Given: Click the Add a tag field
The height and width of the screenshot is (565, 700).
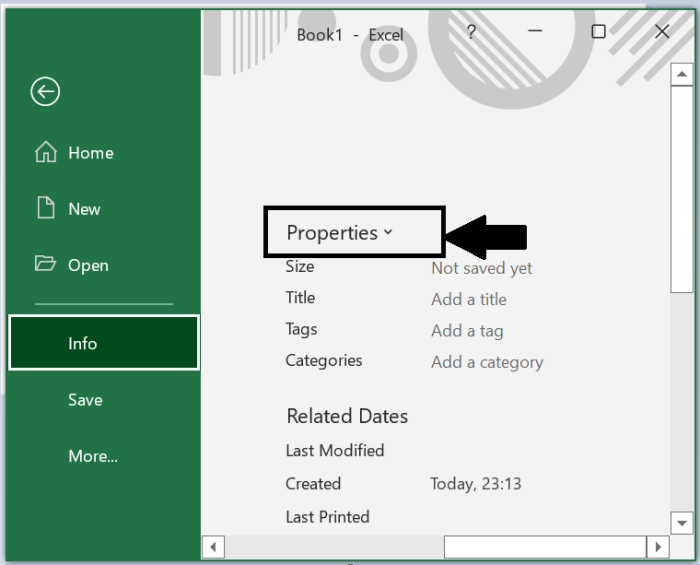Looking at the screenshot, I should tap(467, 331).
